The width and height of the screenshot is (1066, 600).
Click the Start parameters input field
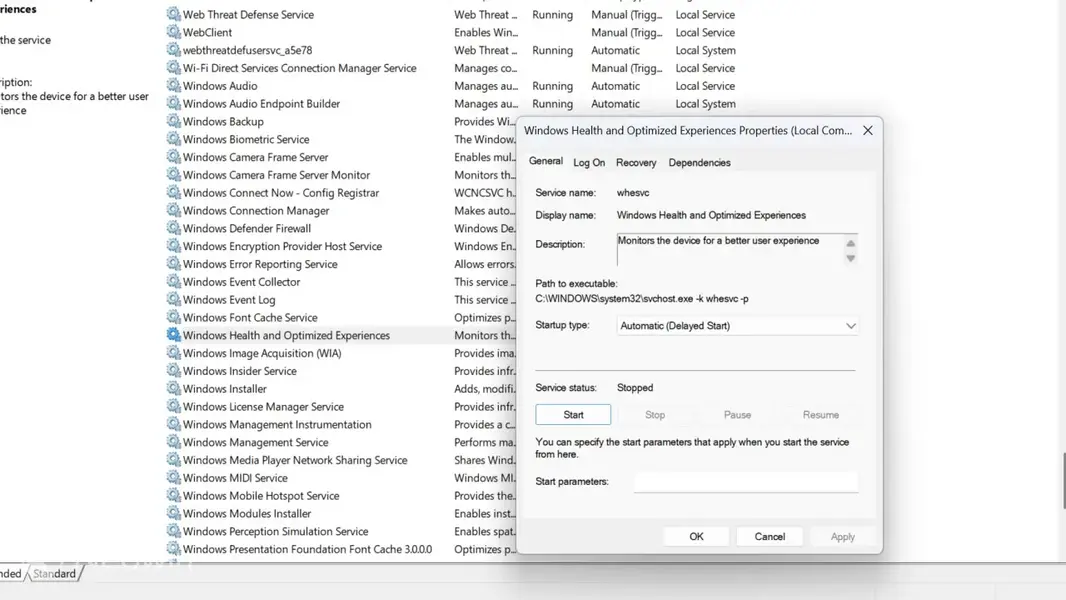coord(746,481)
